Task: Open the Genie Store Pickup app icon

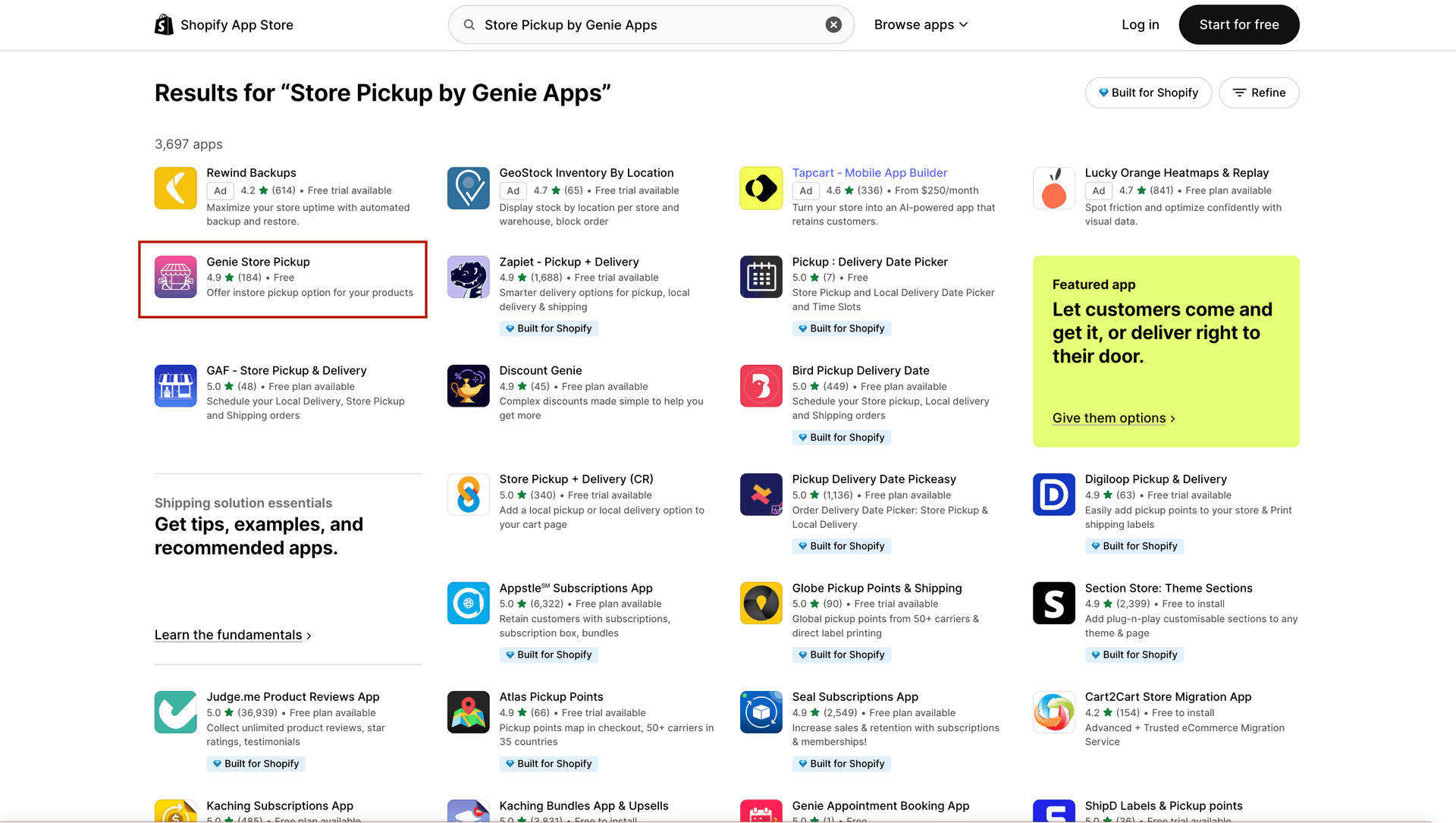Action: [175, 278]
